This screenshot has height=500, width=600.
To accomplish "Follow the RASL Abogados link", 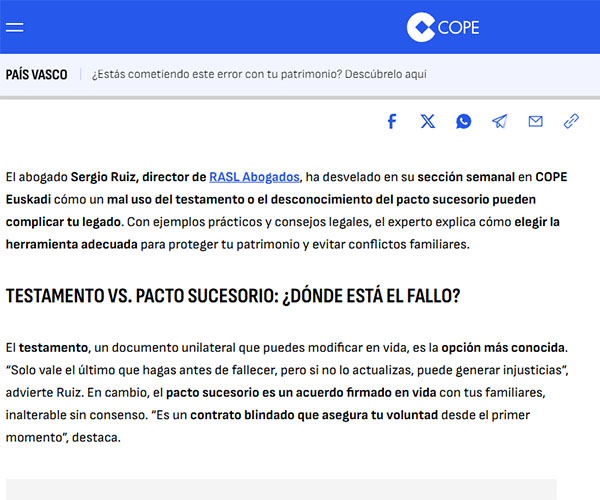I will (254, 176).
